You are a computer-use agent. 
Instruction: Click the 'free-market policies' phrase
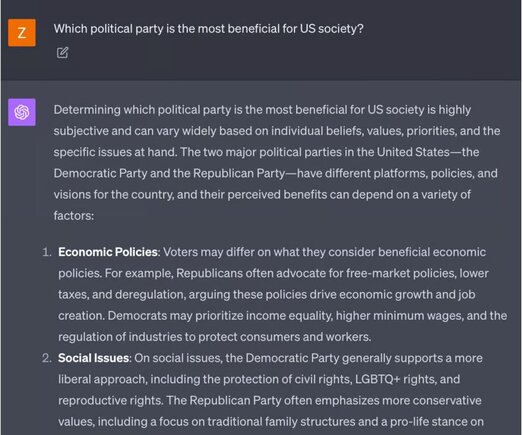(x=401, y=273)
